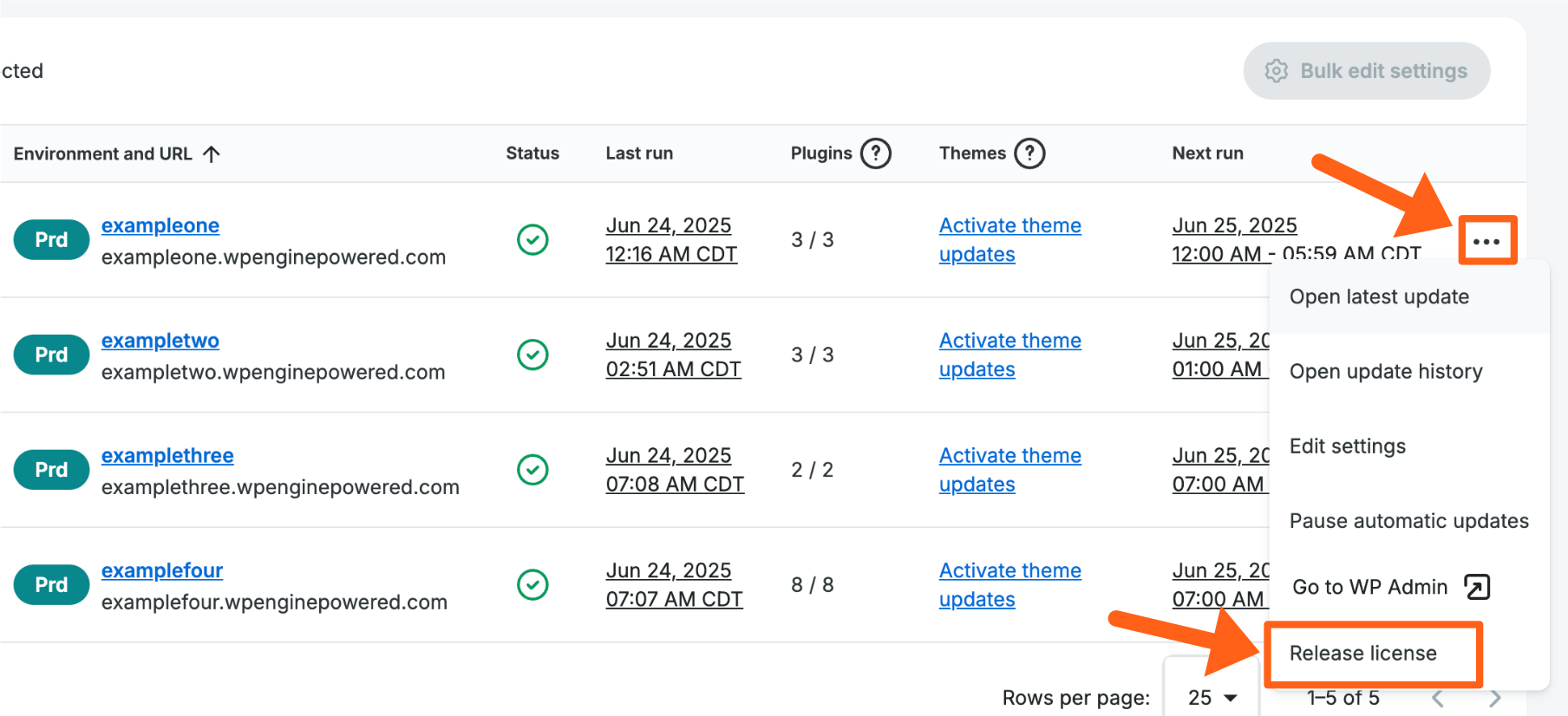This screenshot has width=1568, height=716.
Task: Go to the previous page using left chevron
Action: click(1437, 698)
